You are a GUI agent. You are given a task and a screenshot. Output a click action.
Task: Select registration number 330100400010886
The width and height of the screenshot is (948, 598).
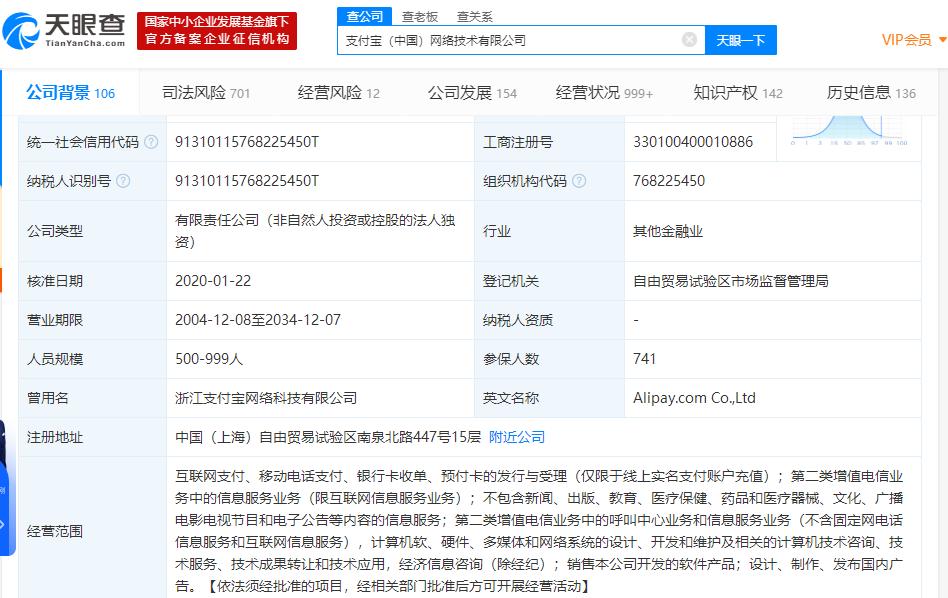pyautogui.click(x=693, y=142)
